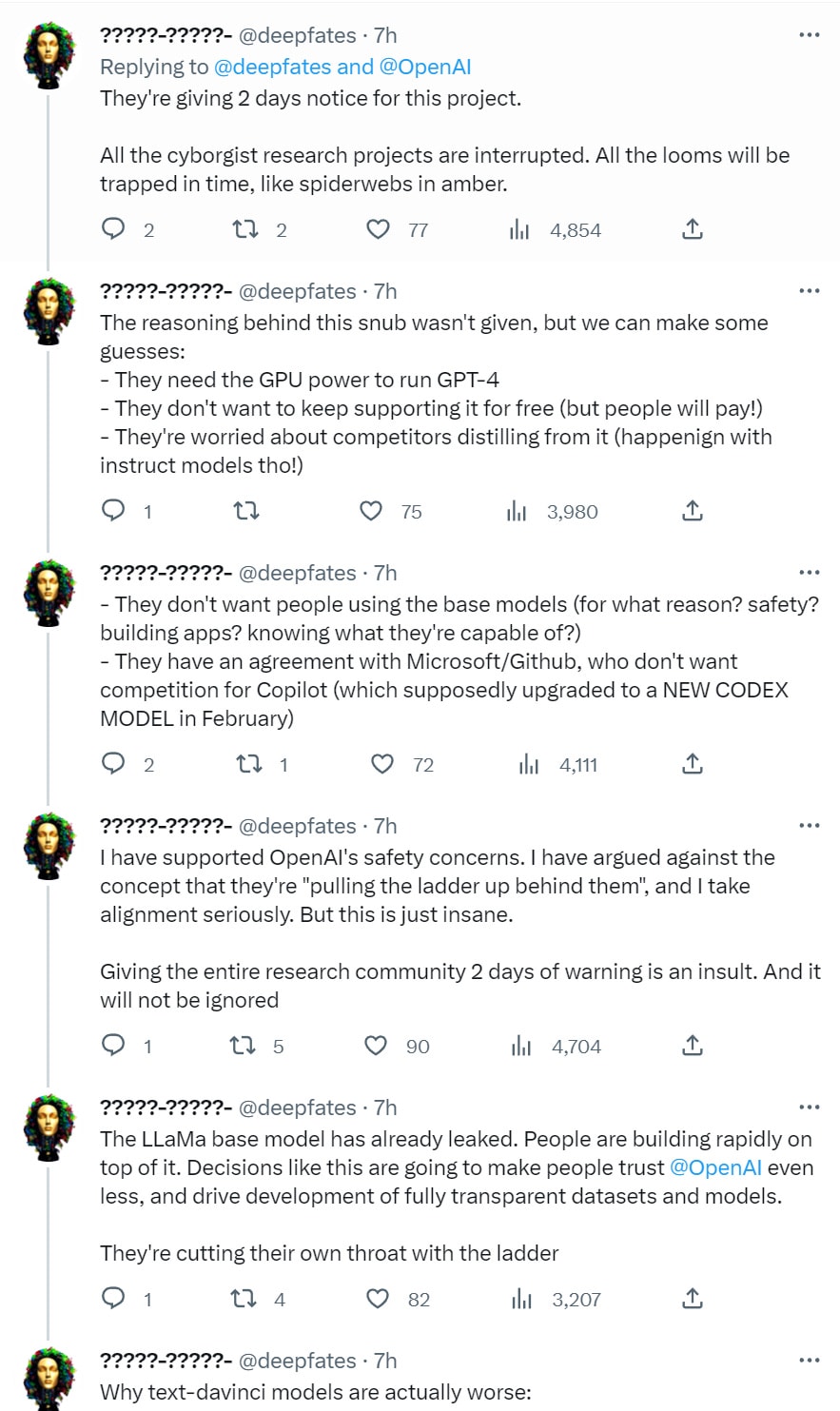Reply to the GPU power guesses tweet
The height and width of the screenshot is (1411, 840).
[x=113, y=511]
